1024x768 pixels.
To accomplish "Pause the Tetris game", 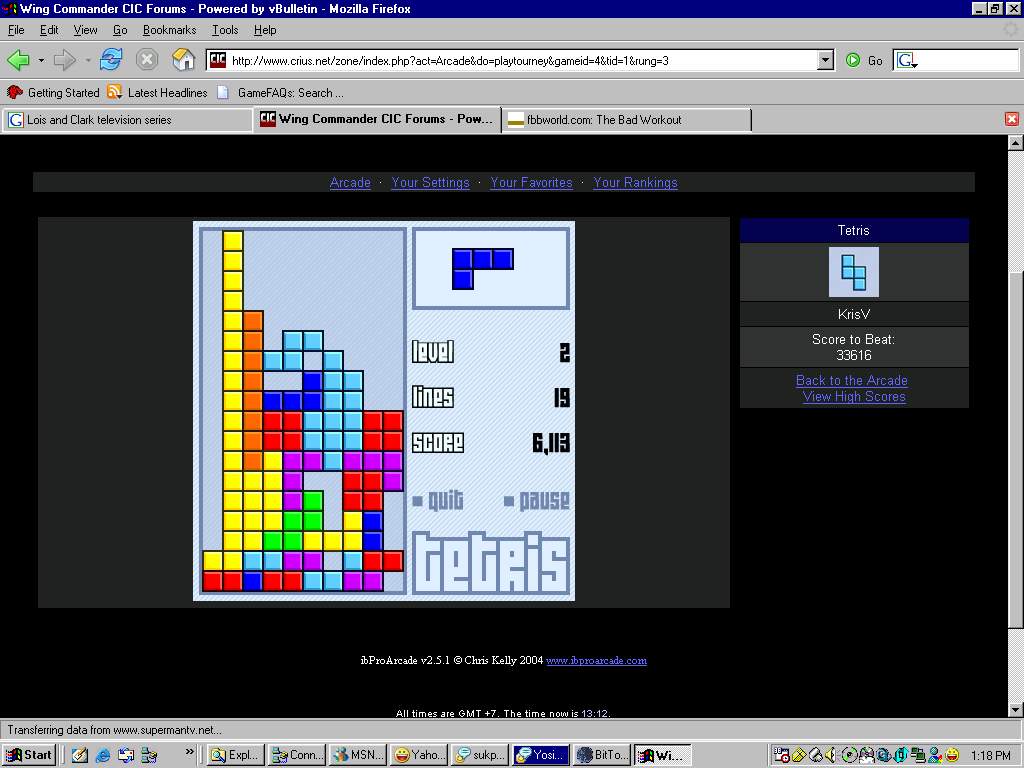I will tap(537, 501).
